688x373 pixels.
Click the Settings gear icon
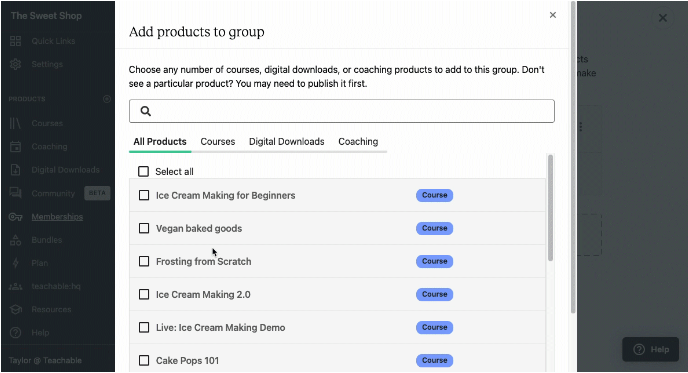click(x=15, y=64)
